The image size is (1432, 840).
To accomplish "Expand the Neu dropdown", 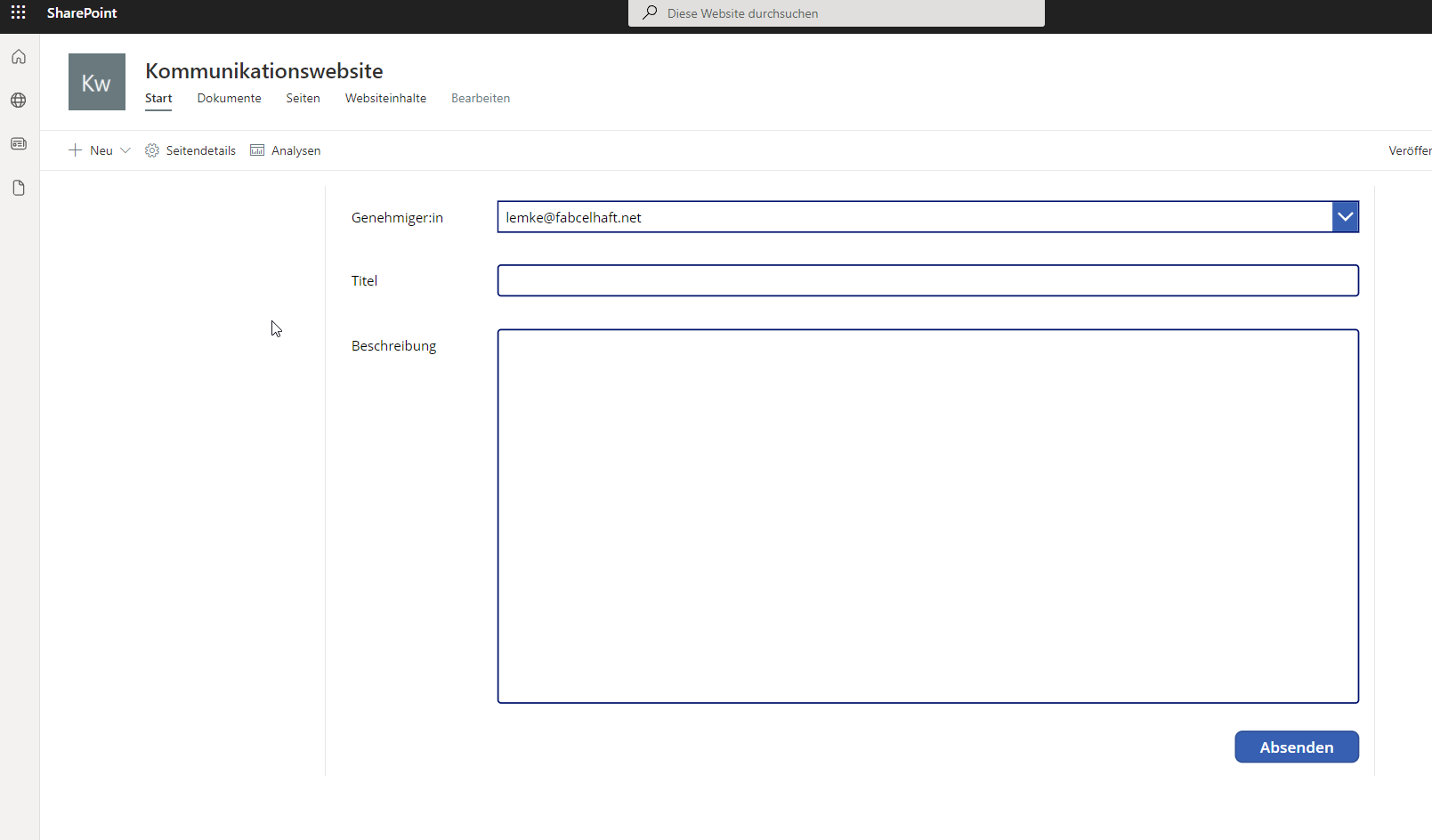I will 99,149.
